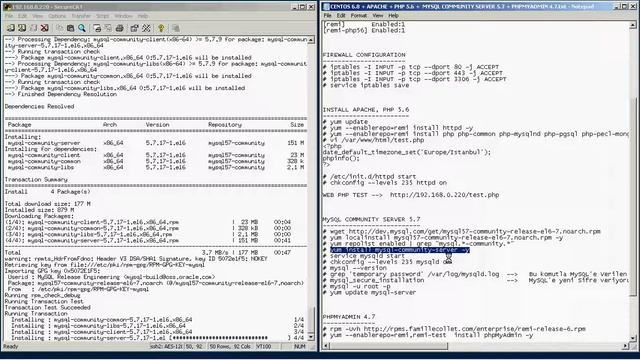Screen dimensions: 640x360
Task: Open the SecureCRT Window menu
Action: (123, 16)
